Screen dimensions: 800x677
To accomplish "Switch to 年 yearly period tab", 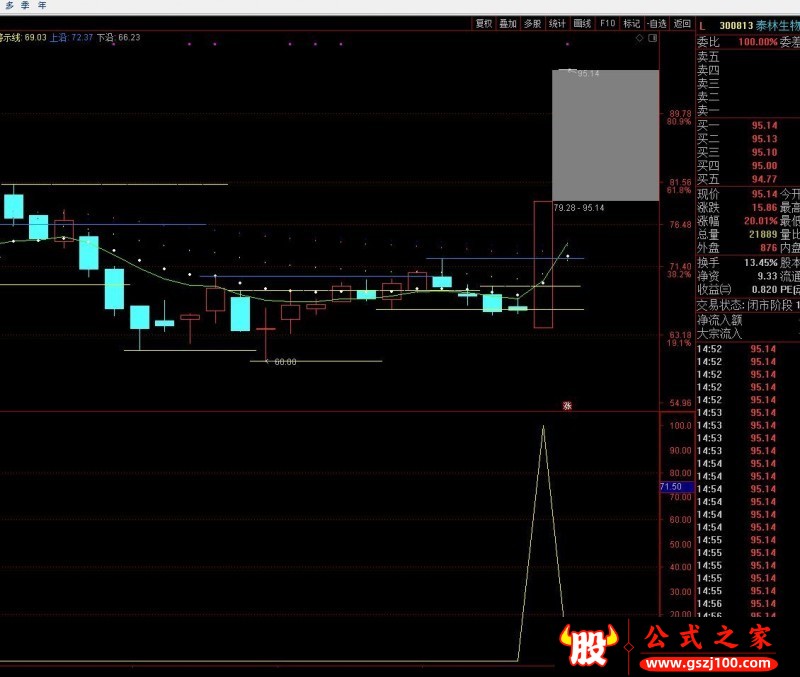I will 42,6.
